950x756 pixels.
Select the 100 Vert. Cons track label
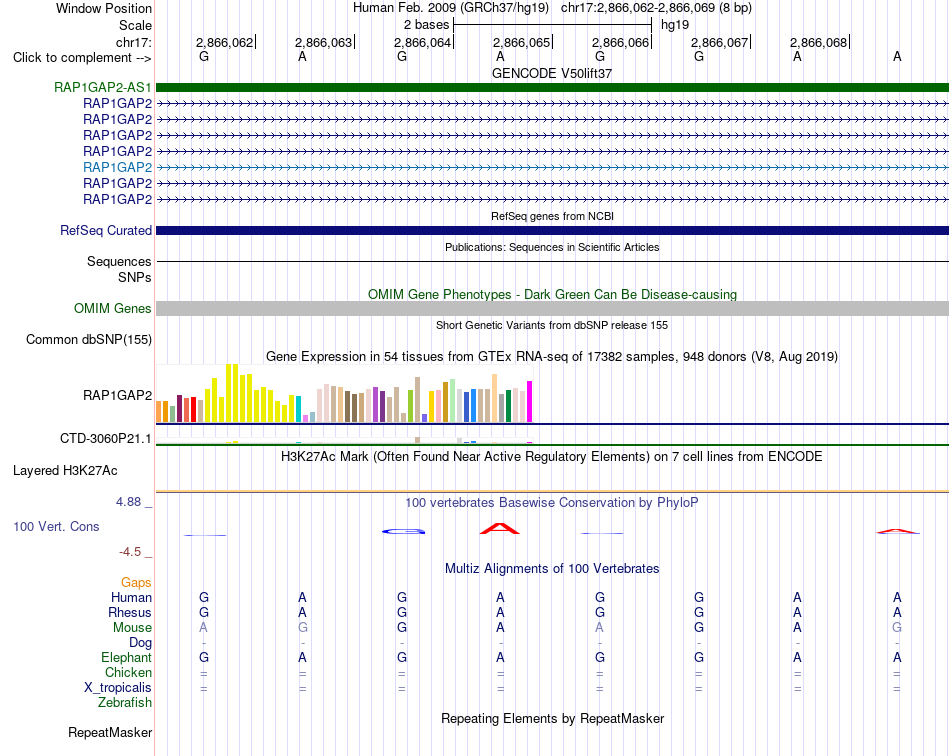click(56, 526)
